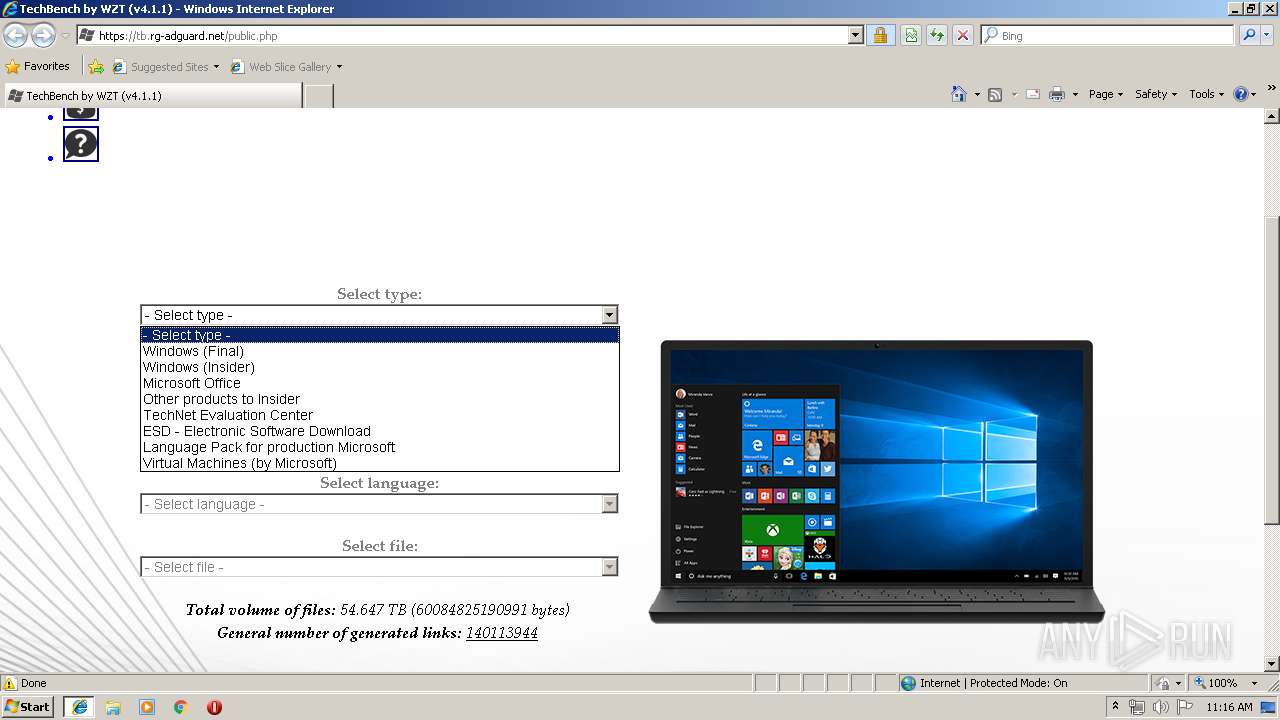The height and width of the screenshot is (720, 1280).
Task: Click the browser Back arrow button
Action: pos(15,36)
